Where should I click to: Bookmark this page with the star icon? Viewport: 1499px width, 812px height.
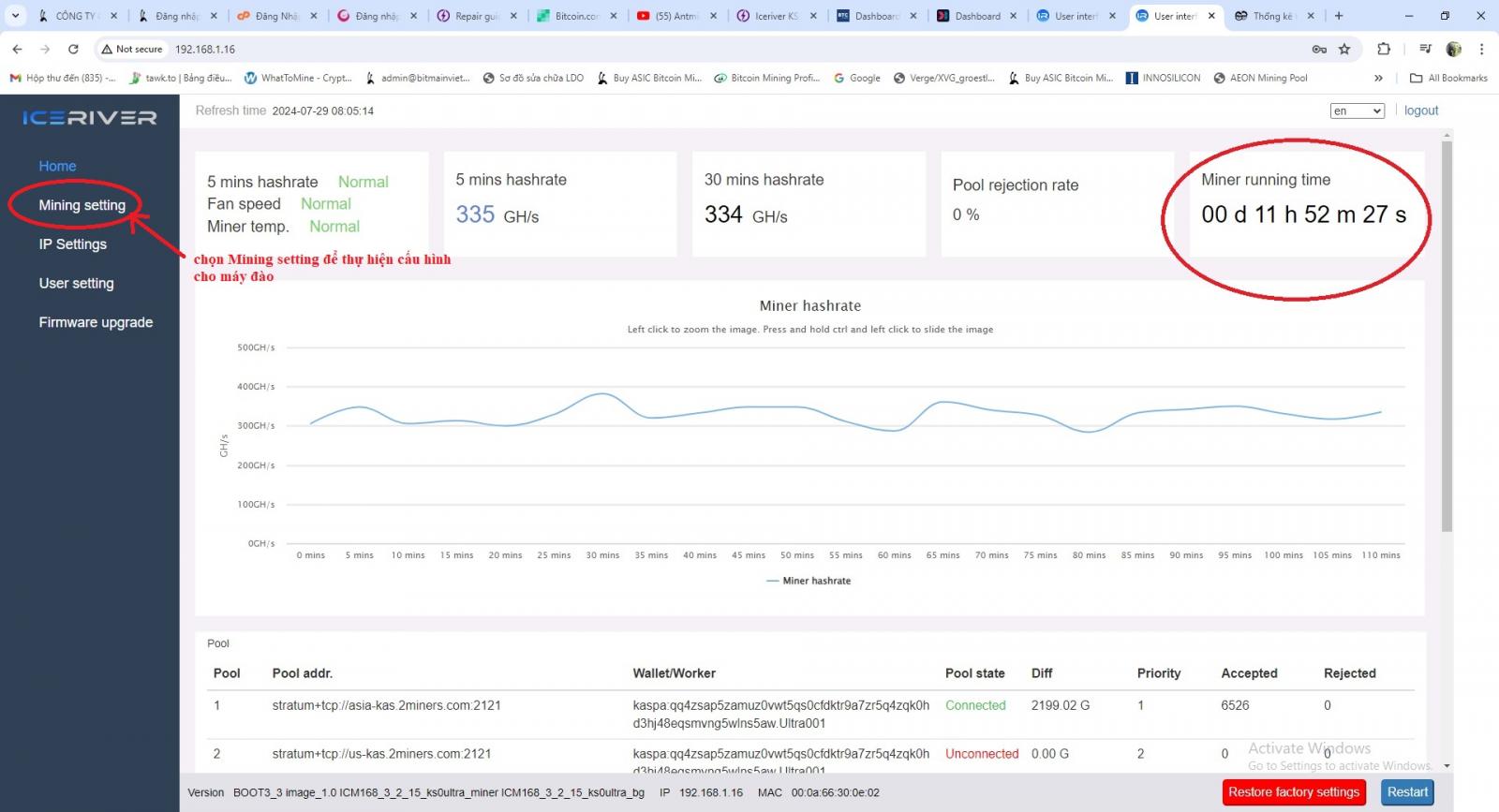point(1344,49)
